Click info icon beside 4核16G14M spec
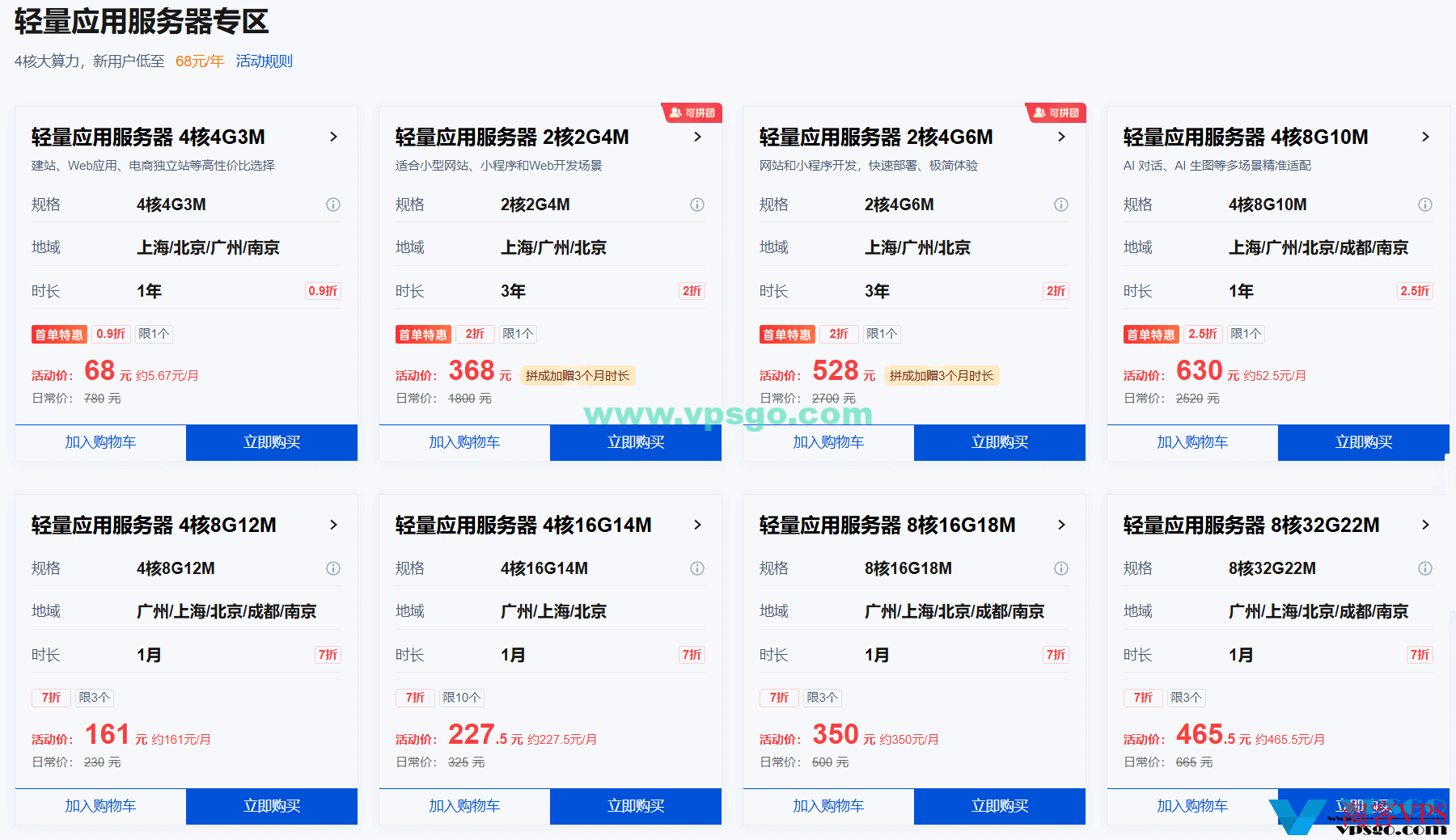 pos(697,569)
